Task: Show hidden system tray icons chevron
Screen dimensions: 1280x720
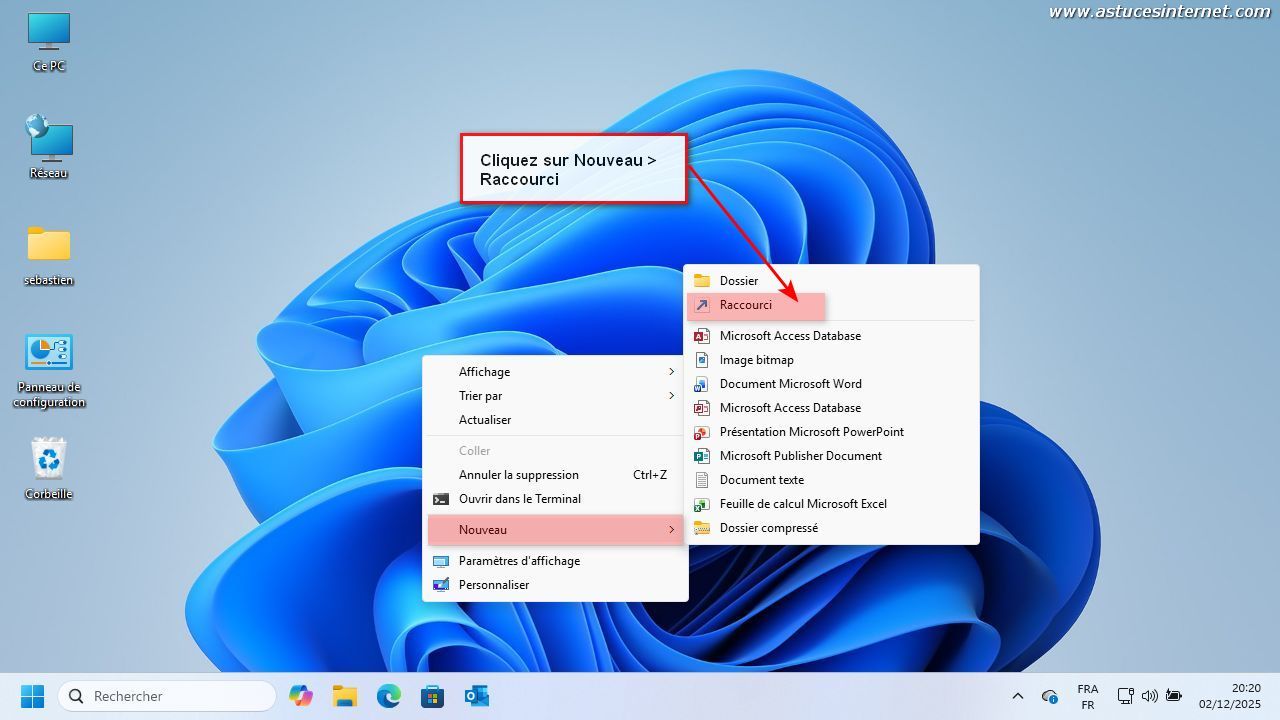Action: pos(1018,696)
